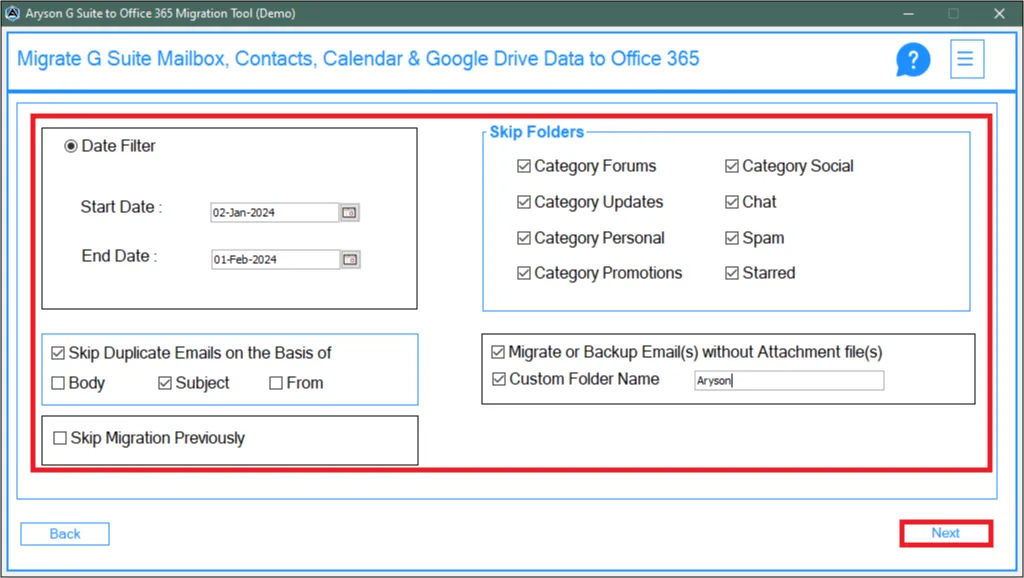Uncheck the Starred skip folder checkbox
This screenshot has height=578, width=1024.
(731, 273)
